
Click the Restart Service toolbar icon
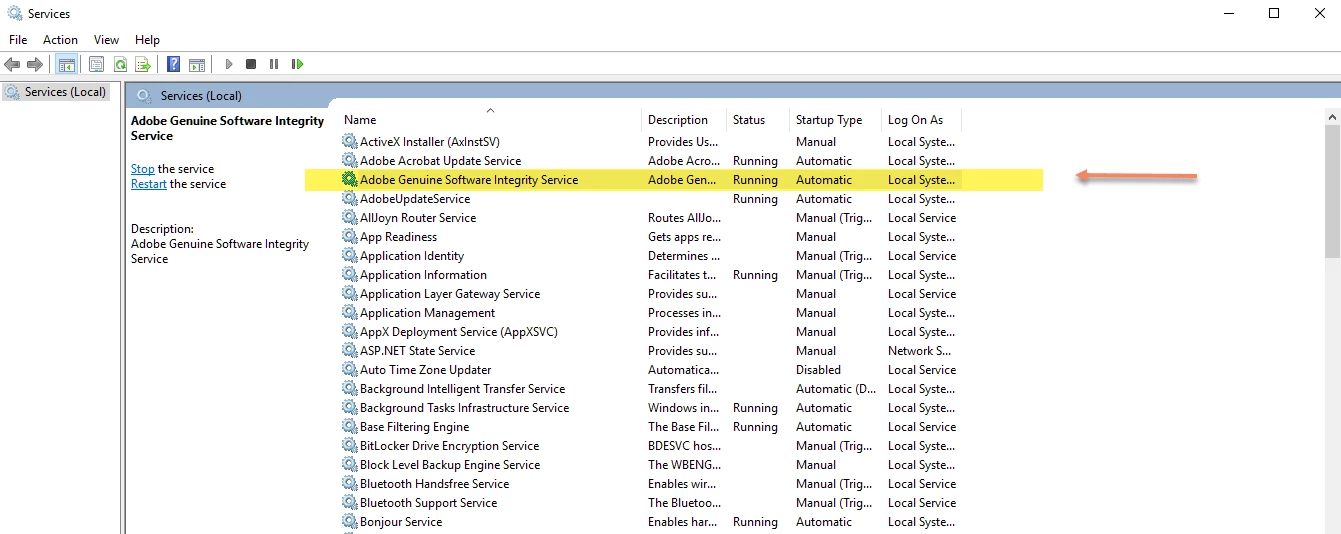pyautogui.click(x=297, y=64)
